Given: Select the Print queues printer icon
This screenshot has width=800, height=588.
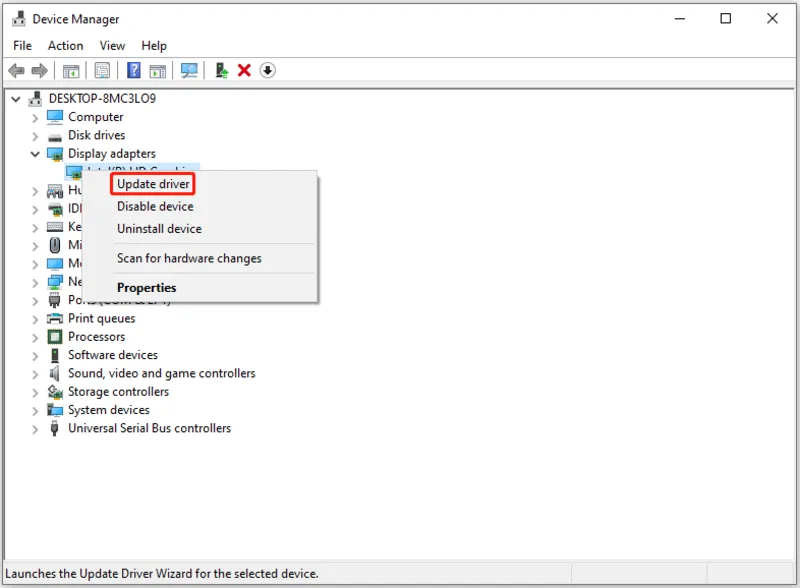Looking at the screenshot, I should pos(55,318).
